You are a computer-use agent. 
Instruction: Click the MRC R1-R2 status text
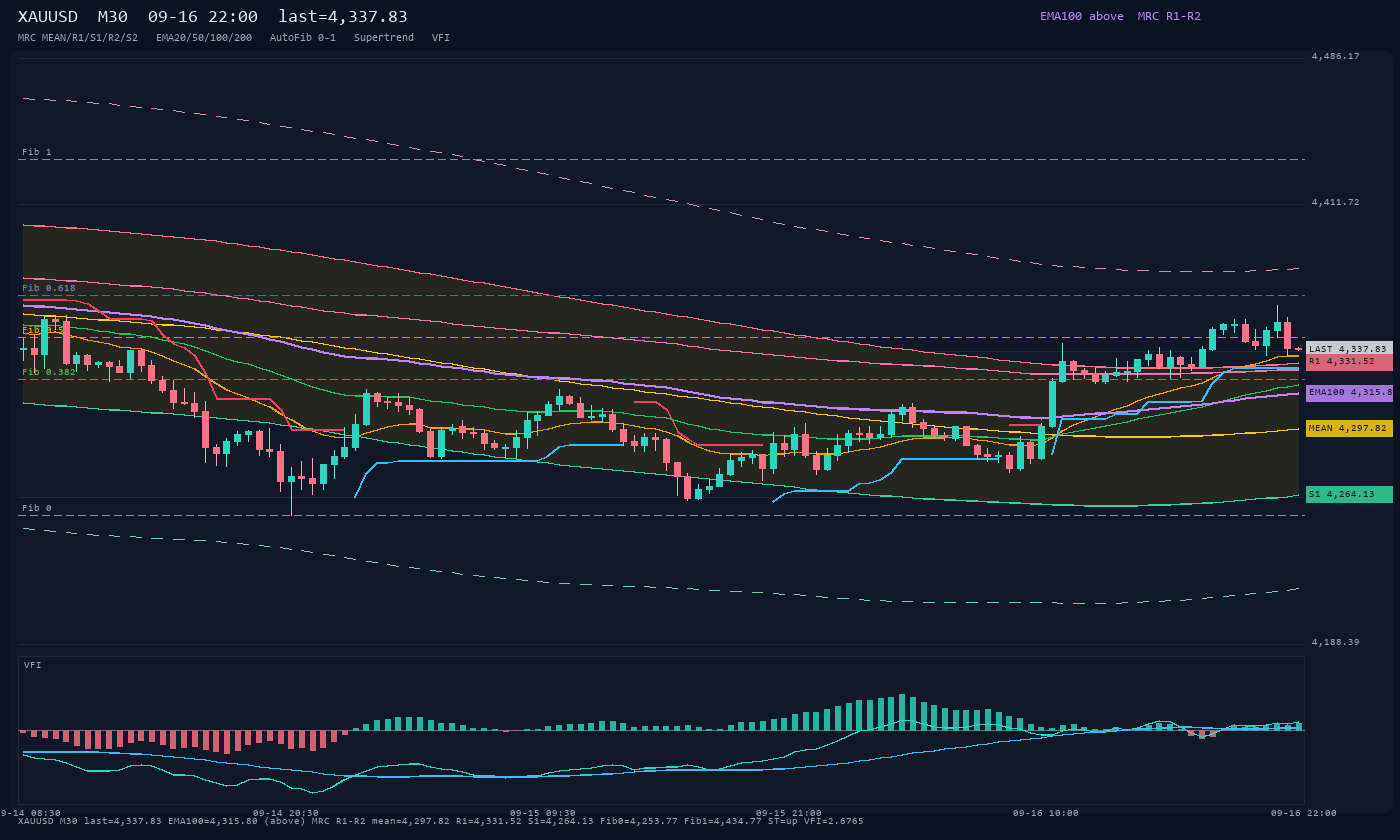click(1169, 16)
